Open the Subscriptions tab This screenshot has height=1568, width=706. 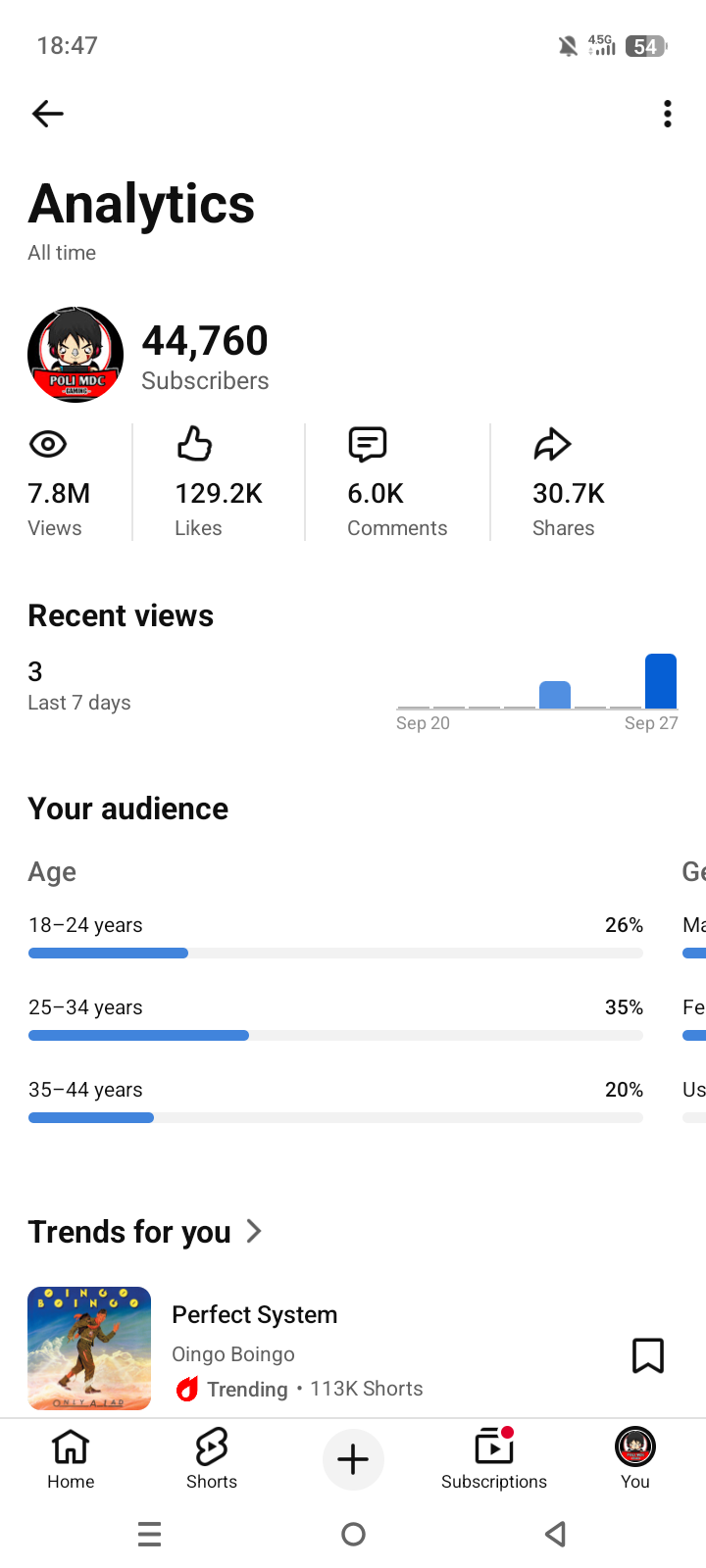coord(494,1458)
